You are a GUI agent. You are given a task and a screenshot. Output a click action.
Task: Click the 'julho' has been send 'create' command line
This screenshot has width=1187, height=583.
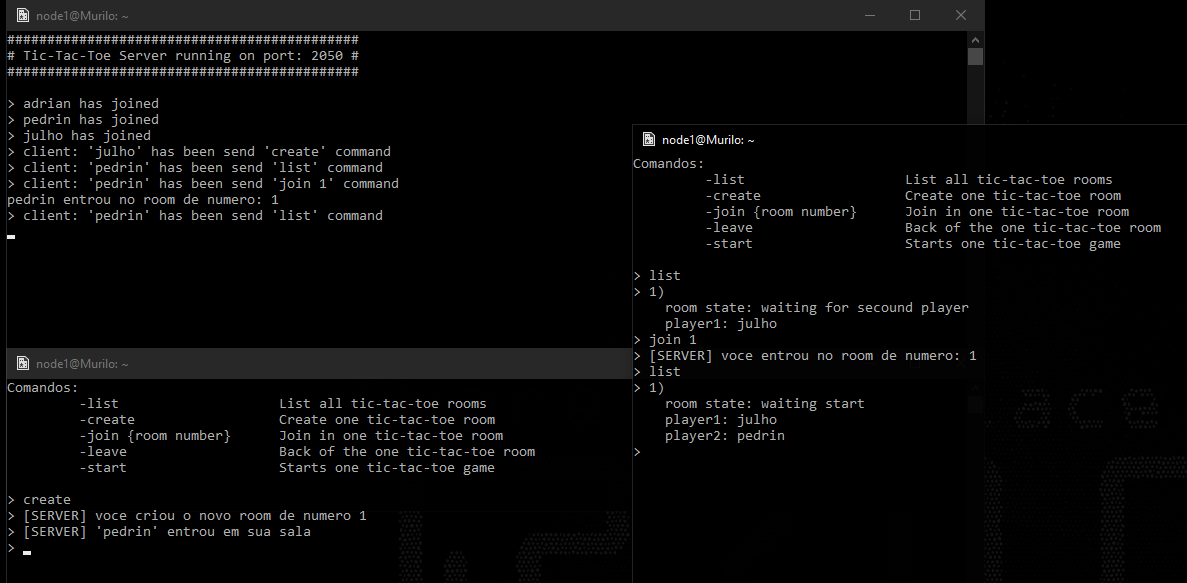pos(199,151)
